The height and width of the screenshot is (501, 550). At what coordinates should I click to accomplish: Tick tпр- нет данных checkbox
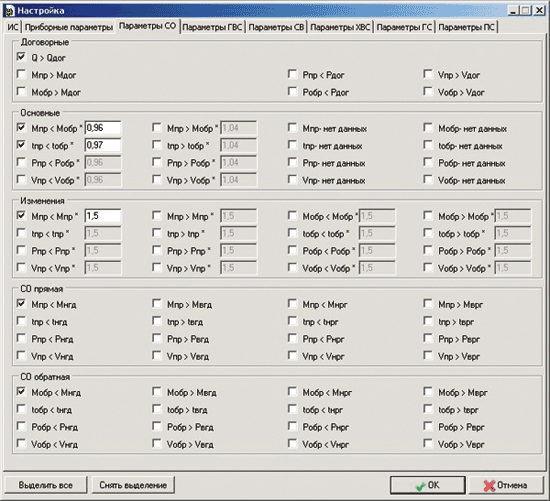click(x=293, y=145)
